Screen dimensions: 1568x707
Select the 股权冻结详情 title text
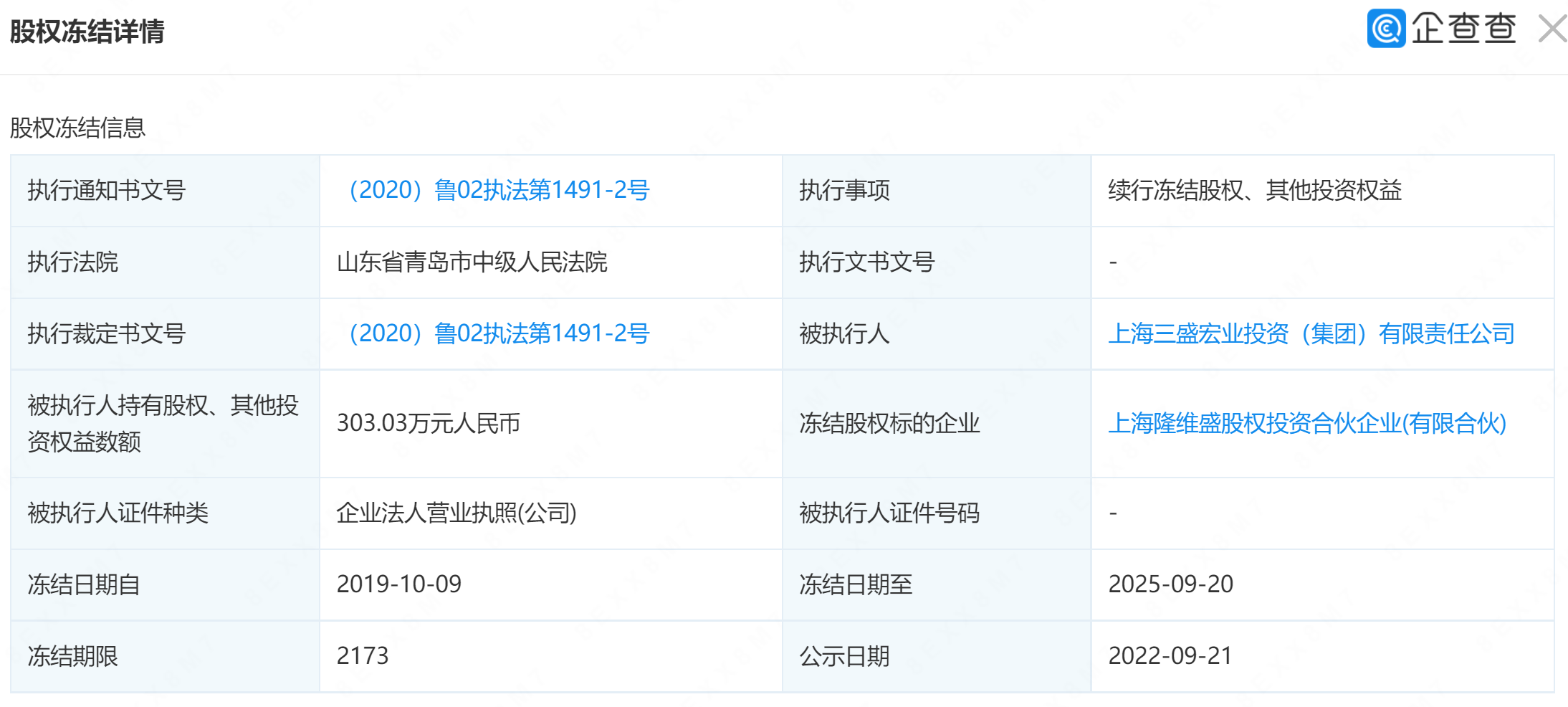tap(87, 32)
